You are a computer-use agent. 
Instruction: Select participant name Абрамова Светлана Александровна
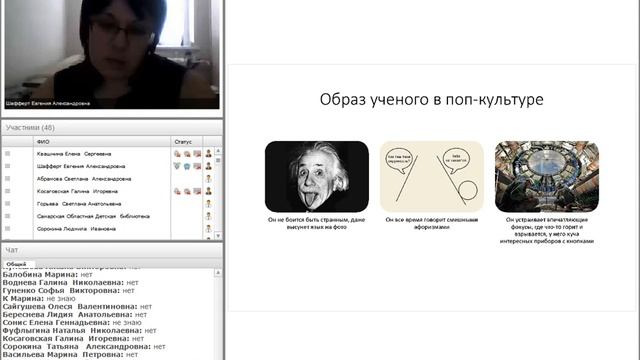(x=84, y=179)
